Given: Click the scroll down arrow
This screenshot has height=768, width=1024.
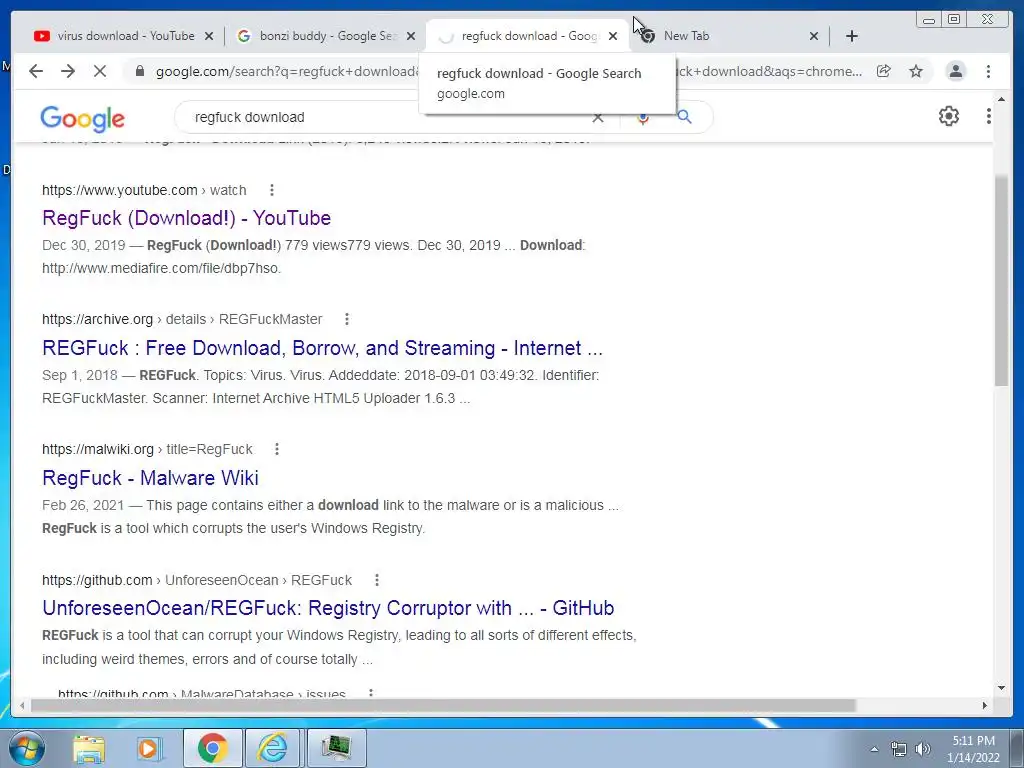Looking at the screenshot, I should [x=1001, y=688].
